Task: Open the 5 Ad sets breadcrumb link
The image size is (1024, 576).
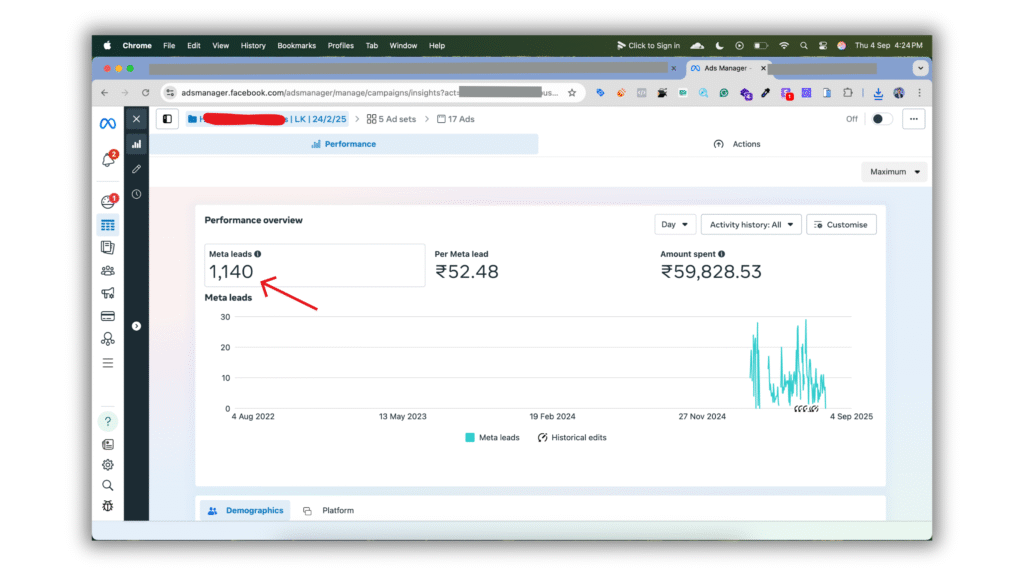Action: (x=393, y=119)
